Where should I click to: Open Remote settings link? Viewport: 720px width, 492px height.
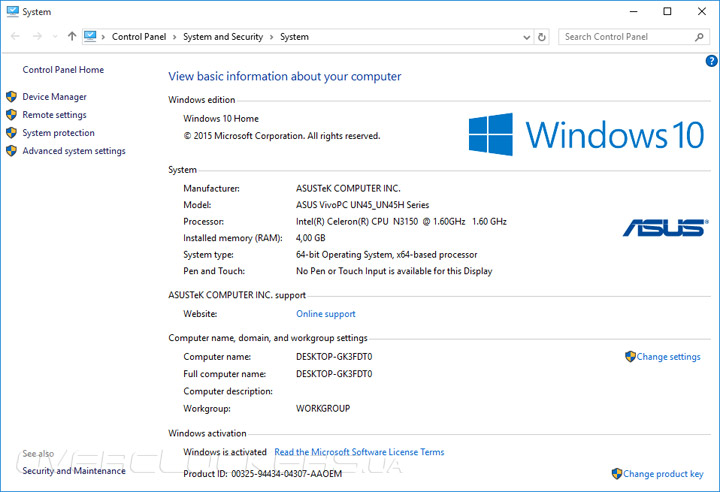tap(54, 115)
